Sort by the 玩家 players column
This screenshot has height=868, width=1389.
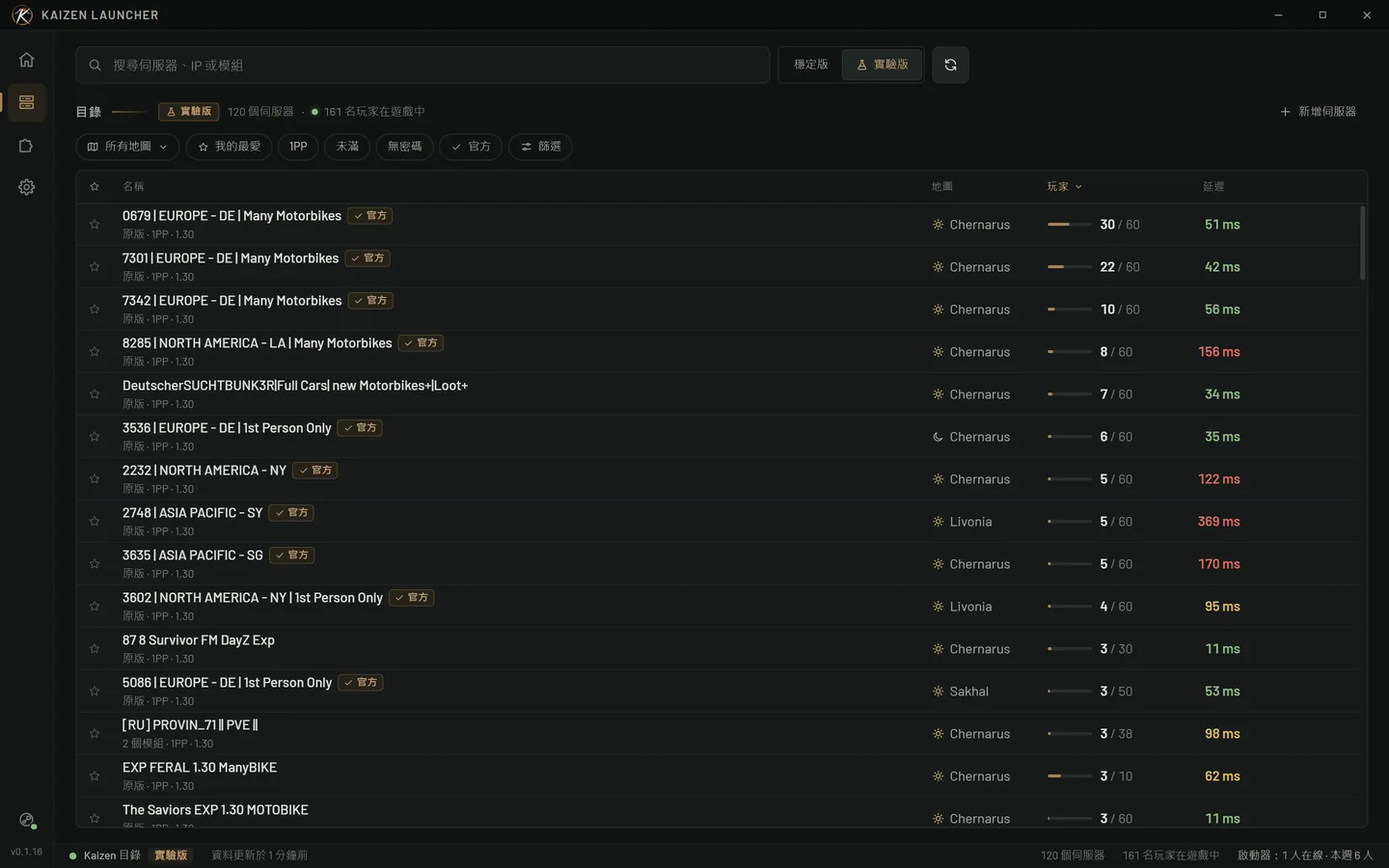point(1065,187)
